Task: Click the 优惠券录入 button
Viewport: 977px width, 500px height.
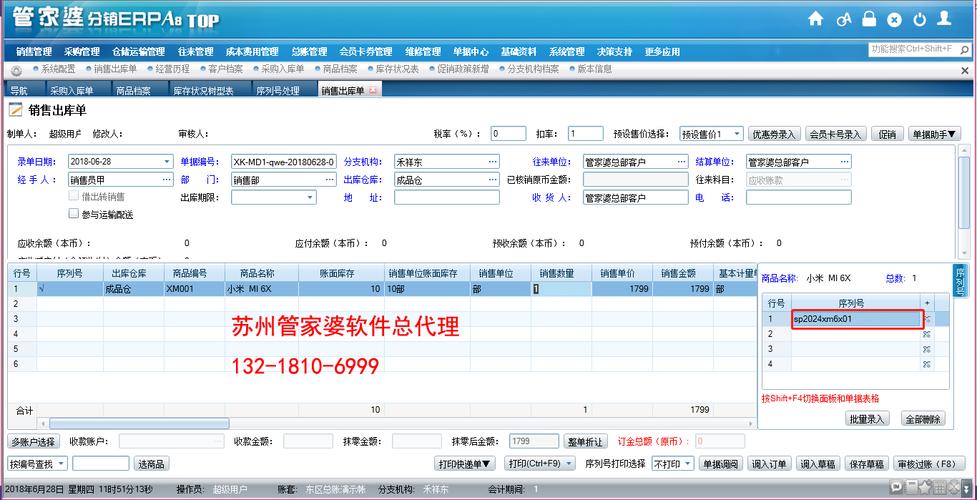Action: (x=774, y=133)
